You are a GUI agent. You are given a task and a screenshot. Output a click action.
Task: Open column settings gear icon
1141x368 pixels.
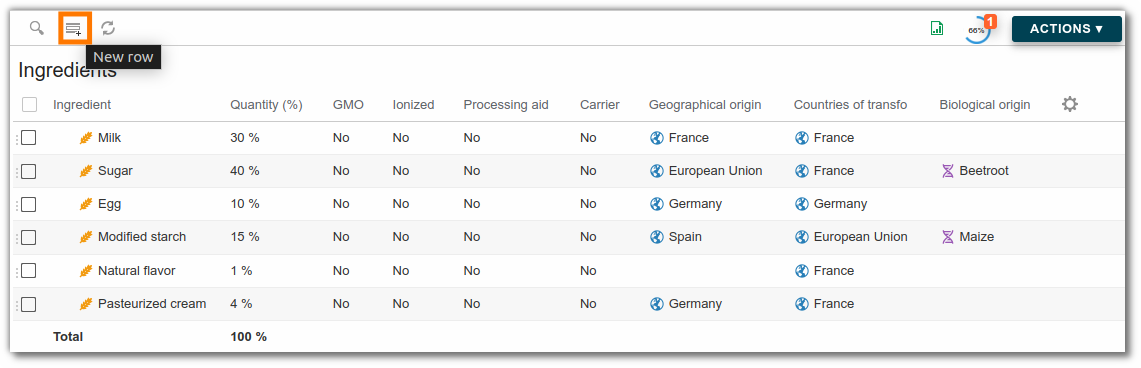coord(1069,104)
